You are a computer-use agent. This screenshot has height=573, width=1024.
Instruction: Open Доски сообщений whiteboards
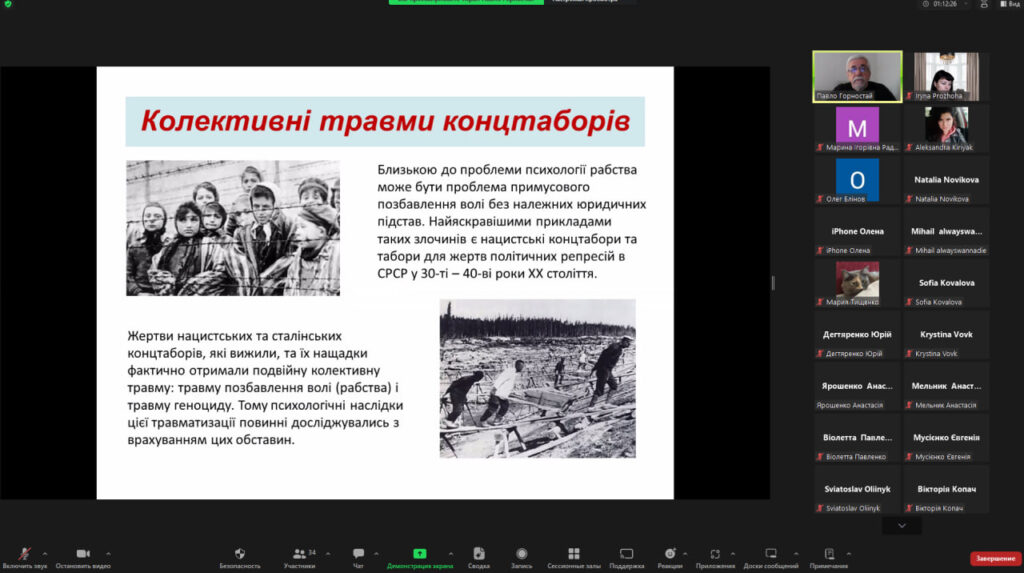[771, 554]
